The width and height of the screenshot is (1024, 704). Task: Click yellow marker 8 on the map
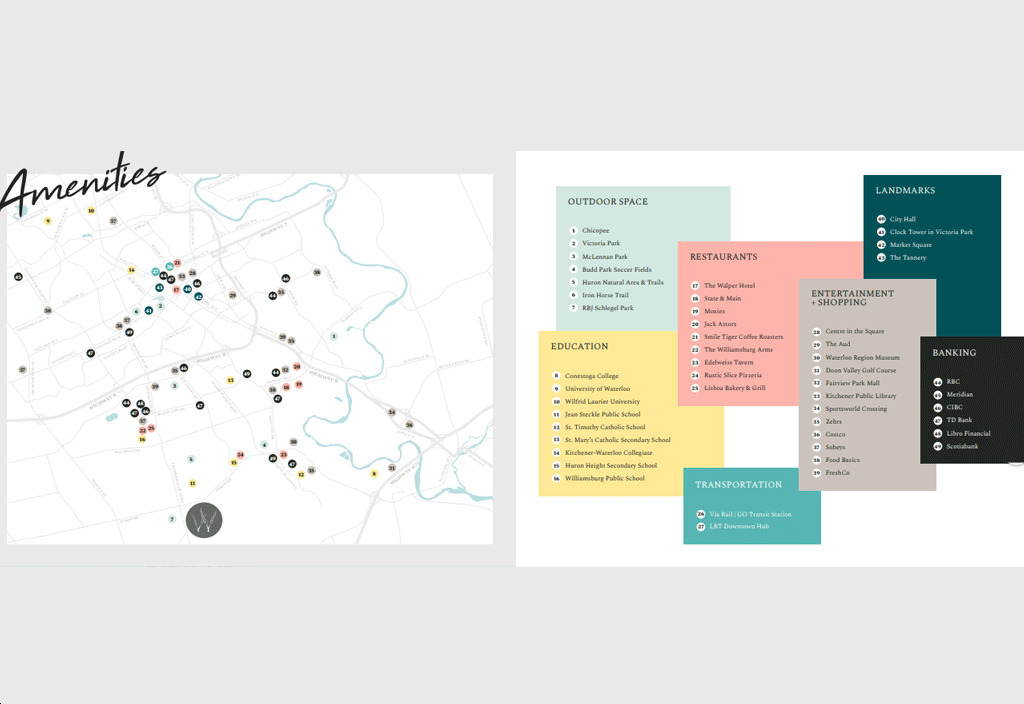(x=374, y=474)
